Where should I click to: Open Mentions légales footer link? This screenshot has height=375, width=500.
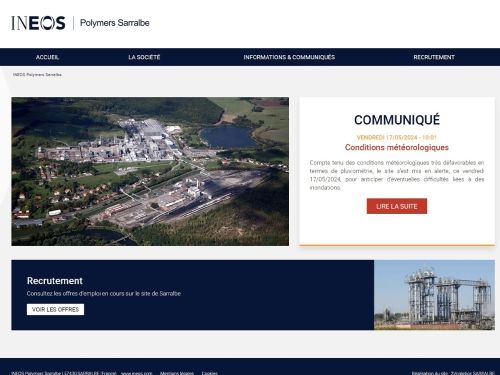point(177,373)
